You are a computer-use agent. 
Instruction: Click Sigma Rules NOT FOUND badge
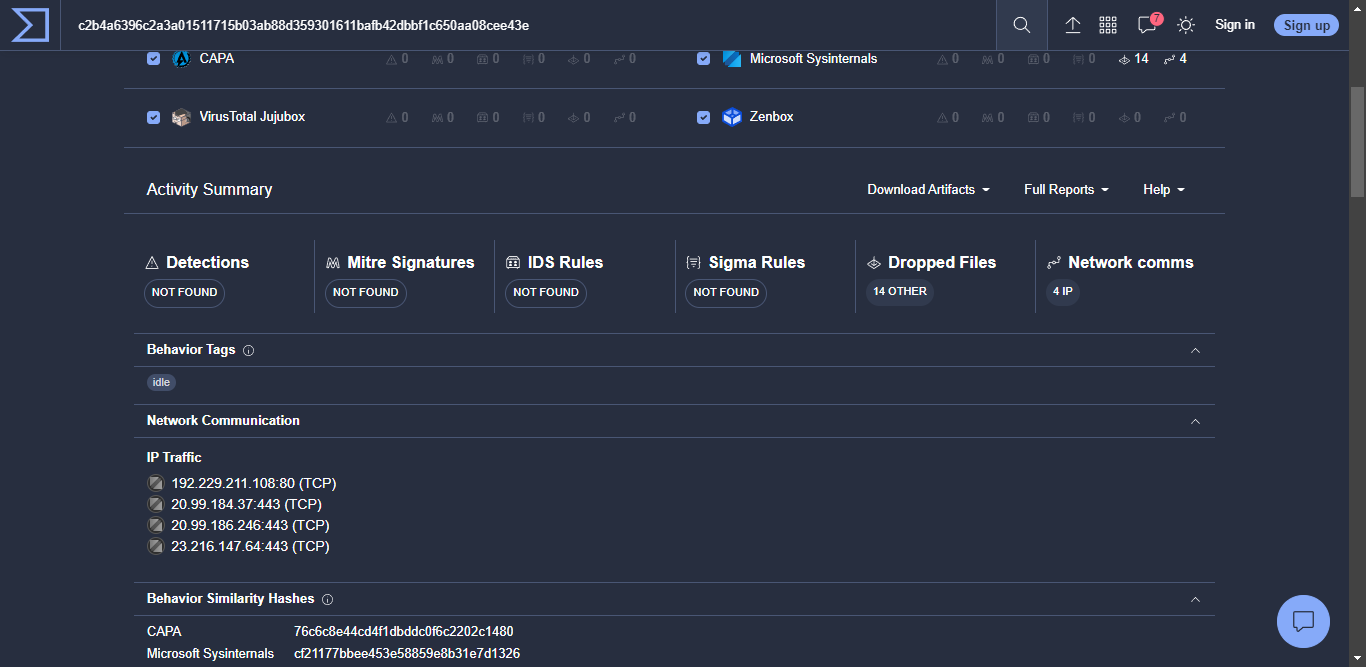(x=725, y=293)
